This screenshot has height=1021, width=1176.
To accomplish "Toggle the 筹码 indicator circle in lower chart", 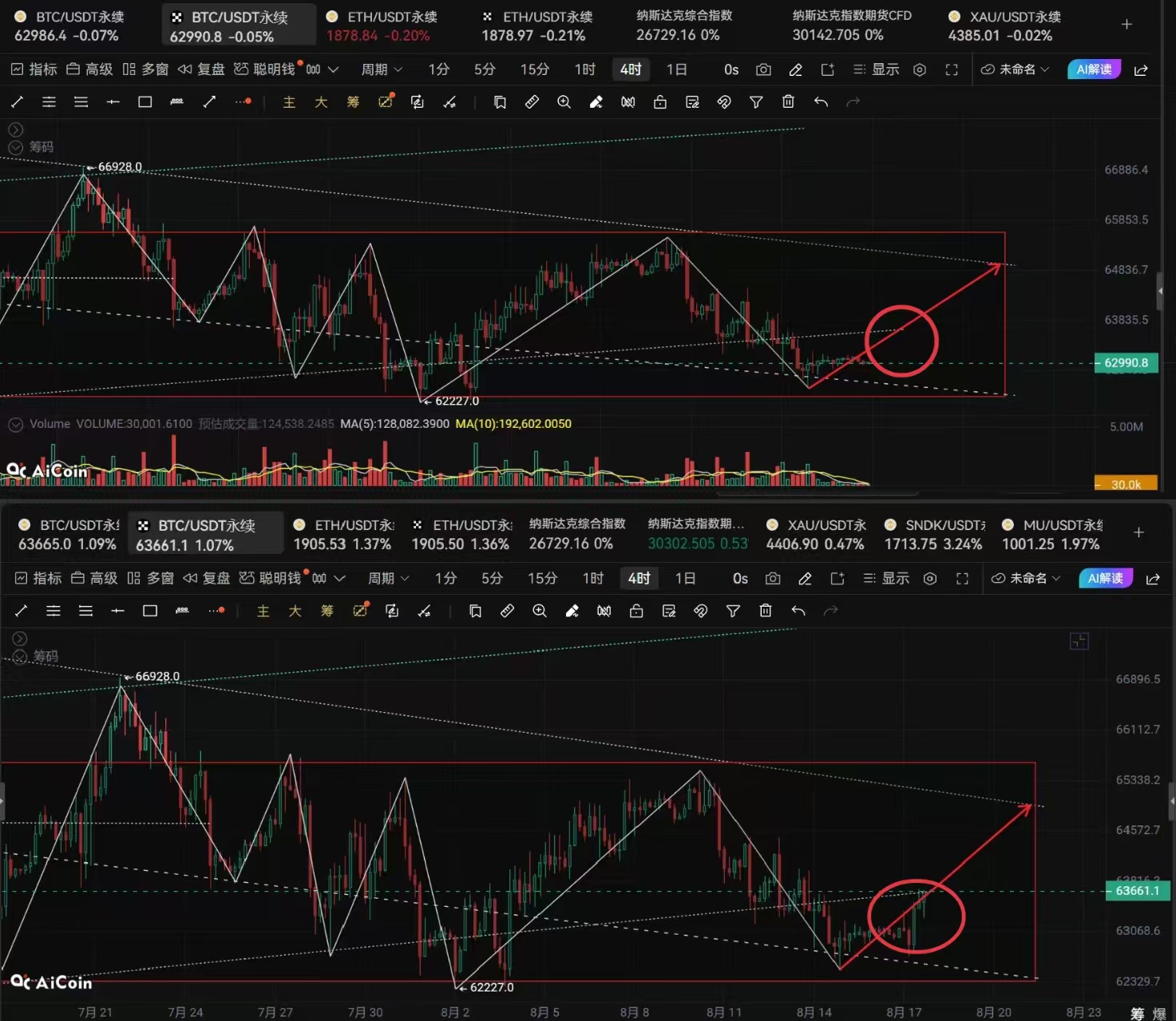I will click(20, 656).
